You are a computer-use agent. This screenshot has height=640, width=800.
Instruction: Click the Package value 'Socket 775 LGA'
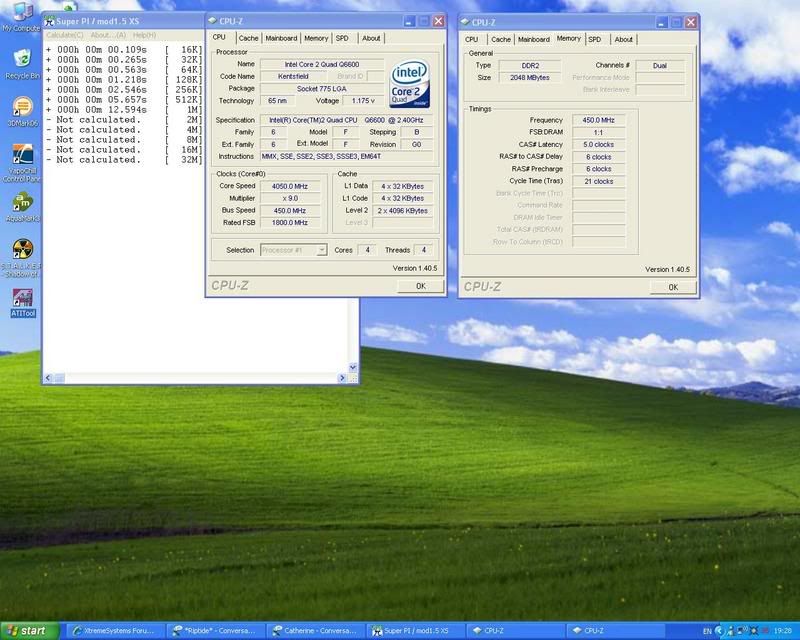pyautogui.click(x=322, y=89)
